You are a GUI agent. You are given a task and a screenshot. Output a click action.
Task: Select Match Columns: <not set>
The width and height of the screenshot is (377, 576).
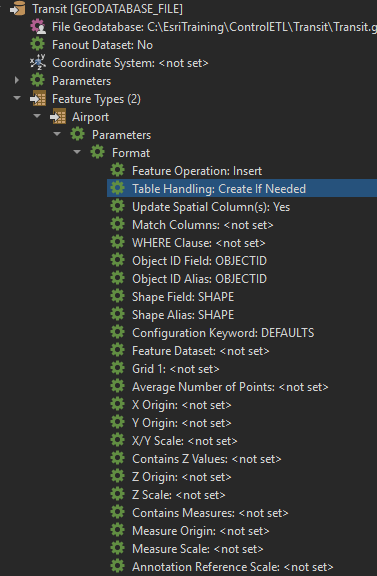pos(203,225)
